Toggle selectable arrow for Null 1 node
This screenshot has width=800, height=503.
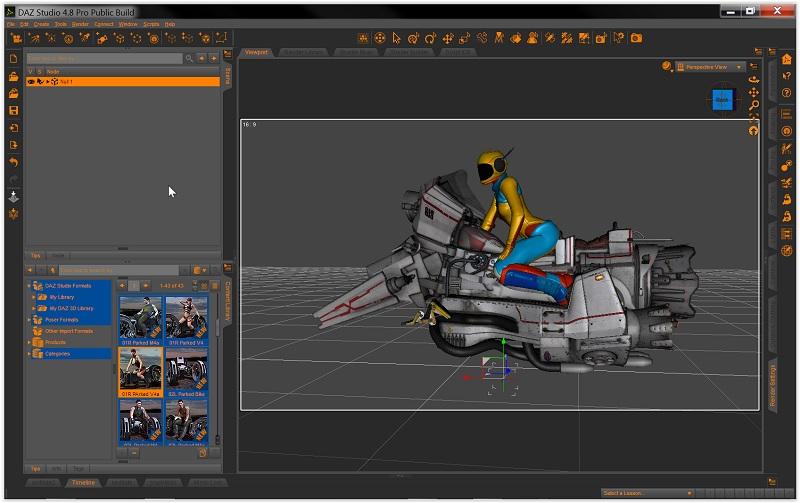click(41, 81)
